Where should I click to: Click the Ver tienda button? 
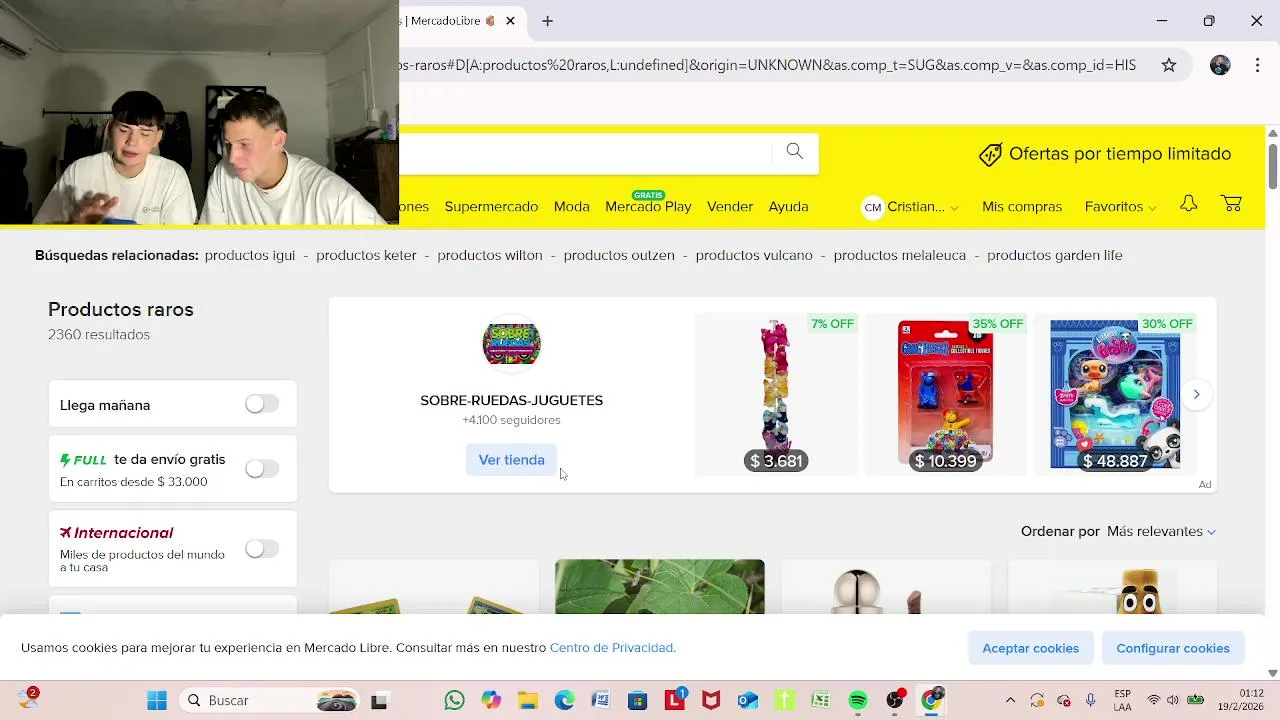click(511, 460)
